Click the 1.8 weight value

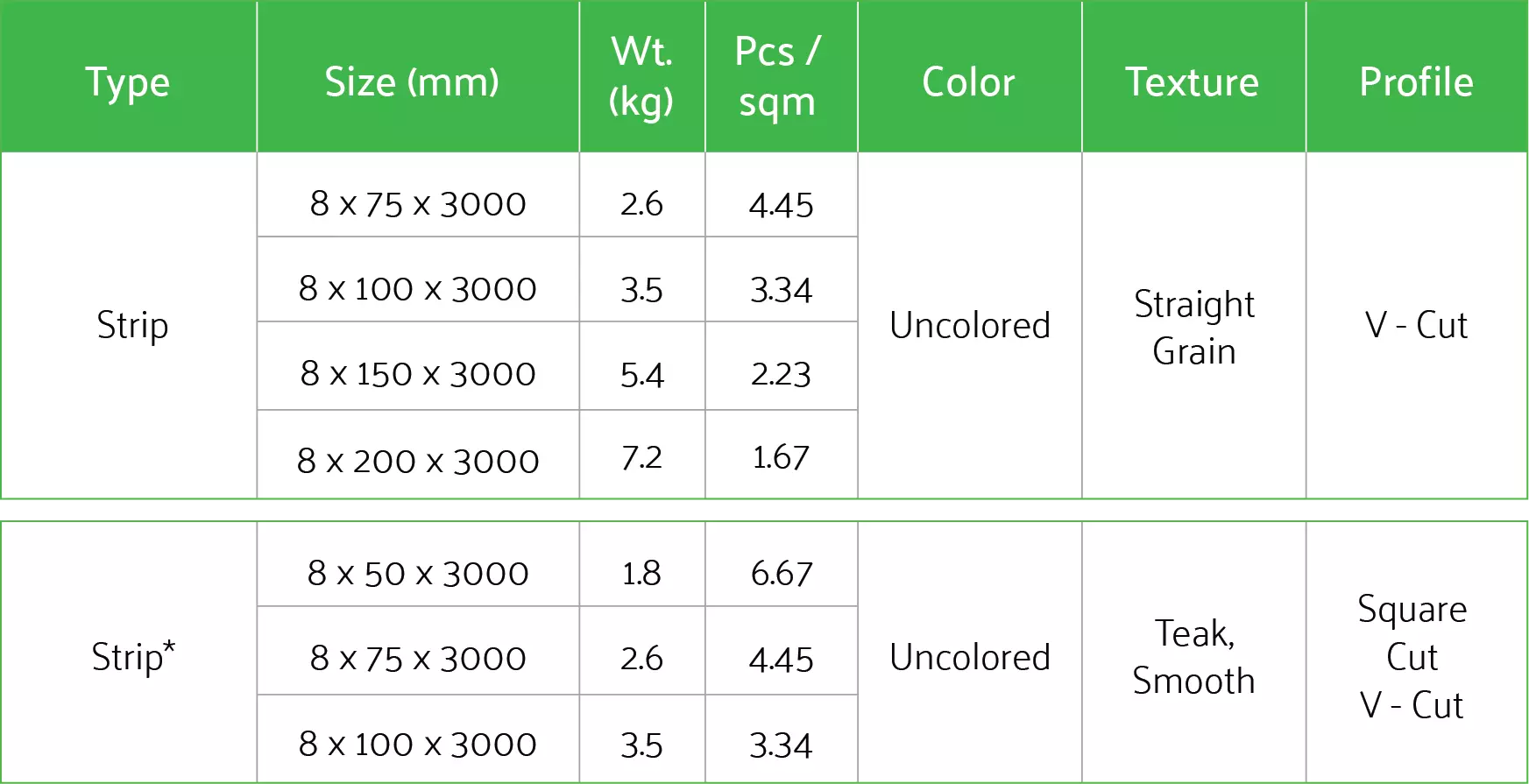641,574
